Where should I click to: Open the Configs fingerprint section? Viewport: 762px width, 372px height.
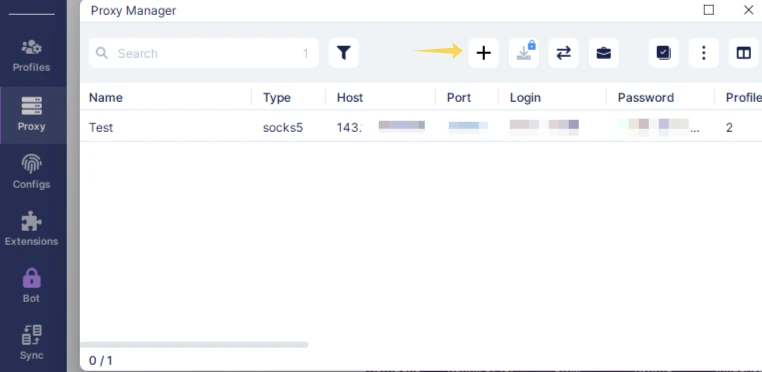[32, 172]
